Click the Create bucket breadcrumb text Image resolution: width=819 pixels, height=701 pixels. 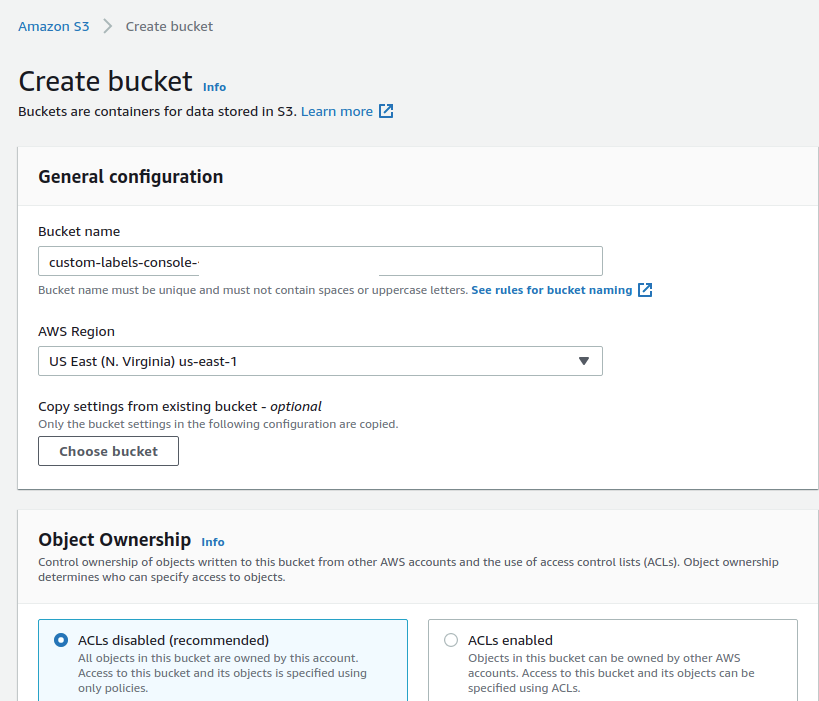[169, 27]
